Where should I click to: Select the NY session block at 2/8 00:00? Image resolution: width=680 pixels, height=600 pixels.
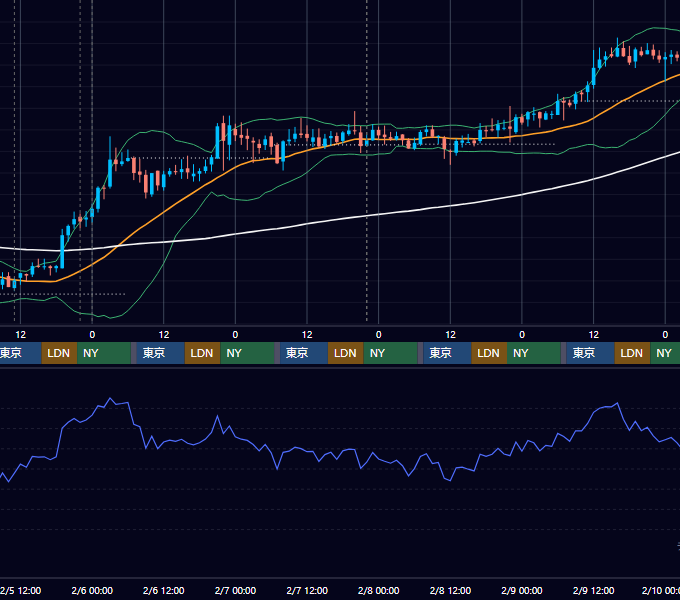[390, 353]
